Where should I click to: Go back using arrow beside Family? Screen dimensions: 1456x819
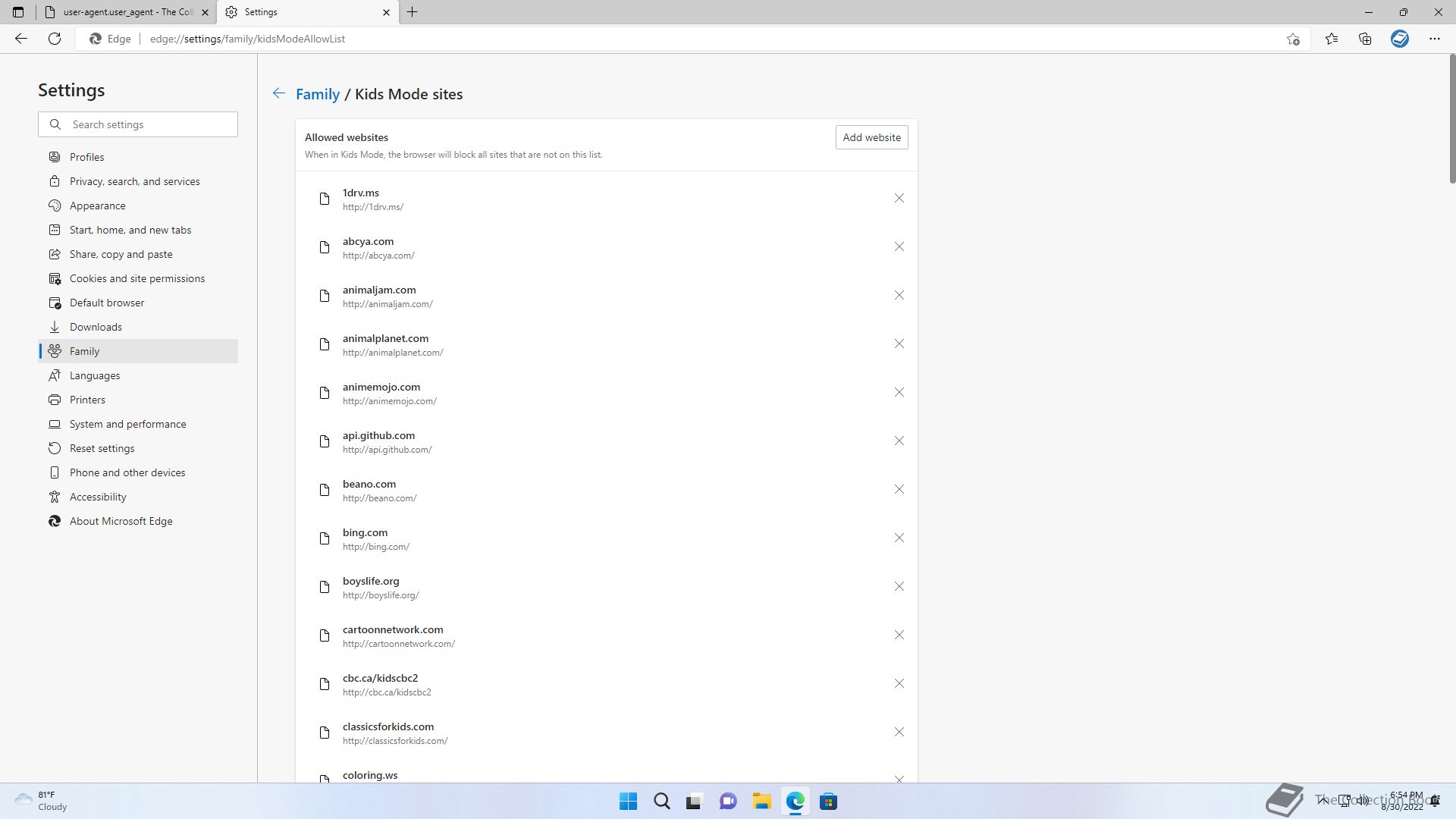[279, 93]
